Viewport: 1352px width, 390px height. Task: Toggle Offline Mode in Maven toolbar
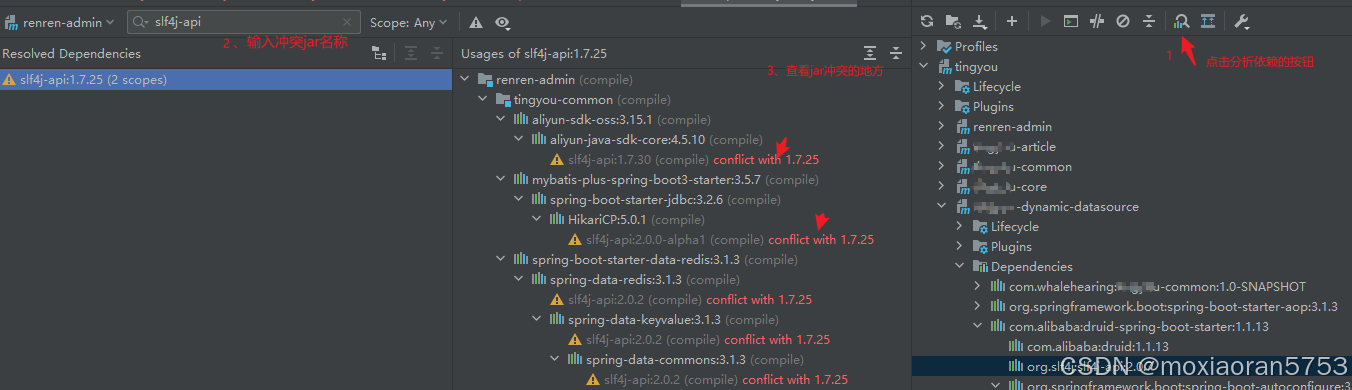coord(1097,21)
